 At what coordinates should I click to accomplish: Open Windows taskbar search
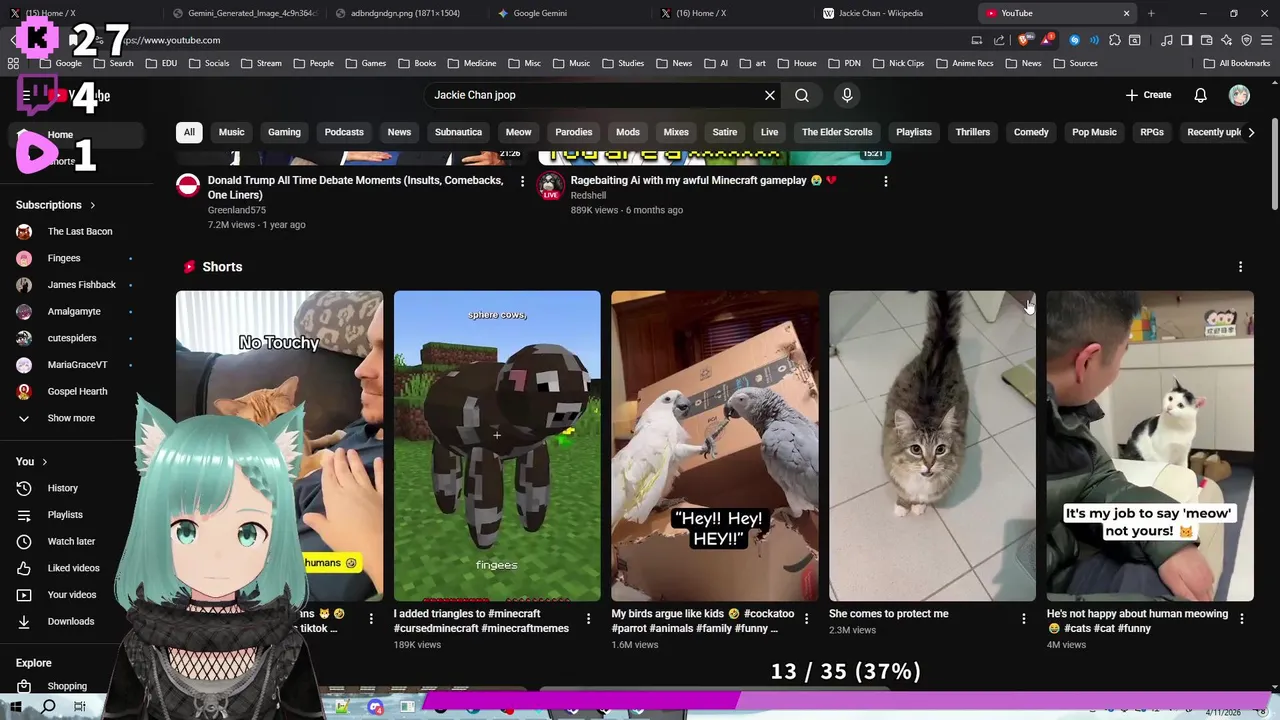click(x=48, y=707)
